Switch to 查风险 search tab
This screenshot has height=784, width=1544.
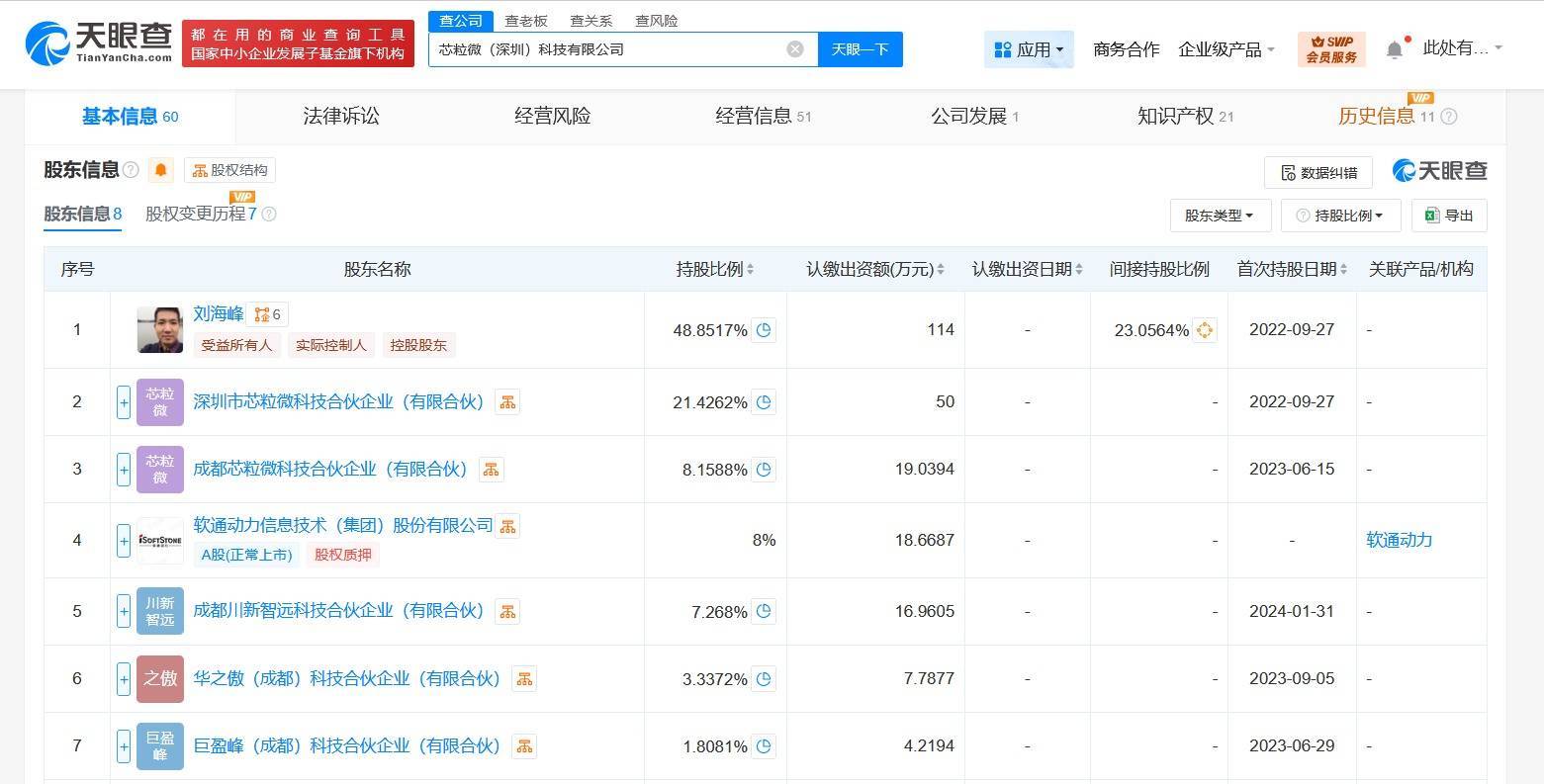click(x=657, y=20)
